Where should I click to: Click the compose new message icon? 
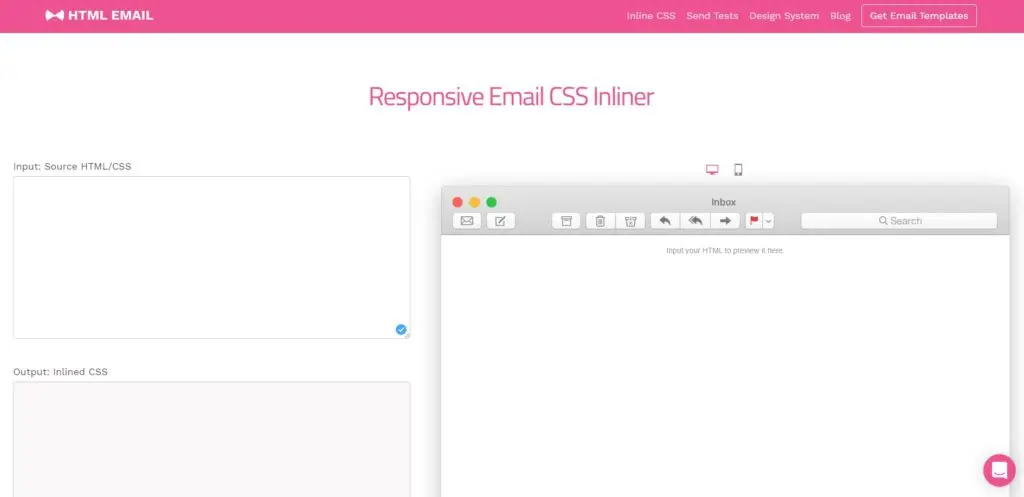(x=501, y=221)
